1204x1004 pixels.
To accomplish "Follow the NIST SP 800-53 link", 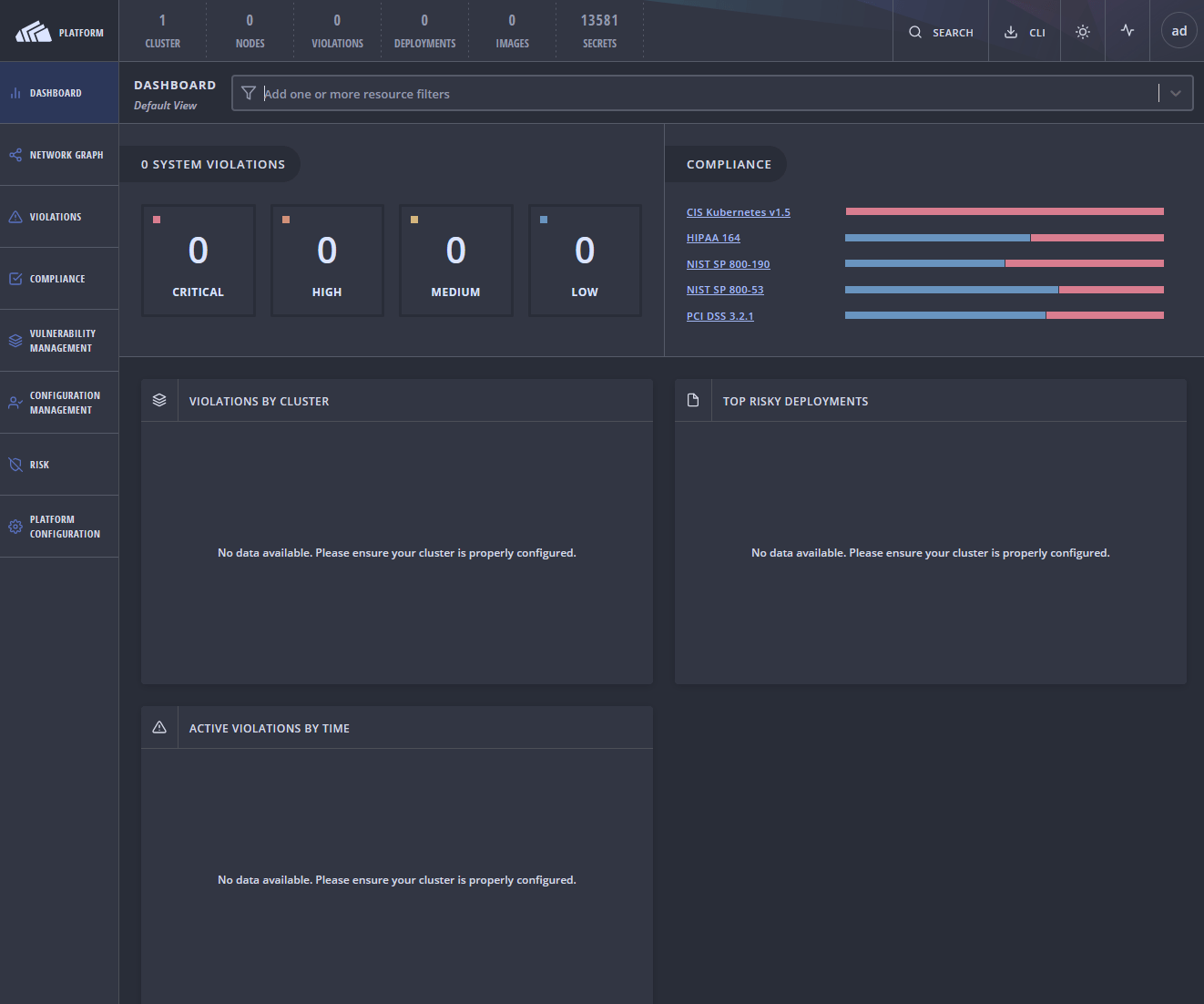I will [x=725, y=290].
